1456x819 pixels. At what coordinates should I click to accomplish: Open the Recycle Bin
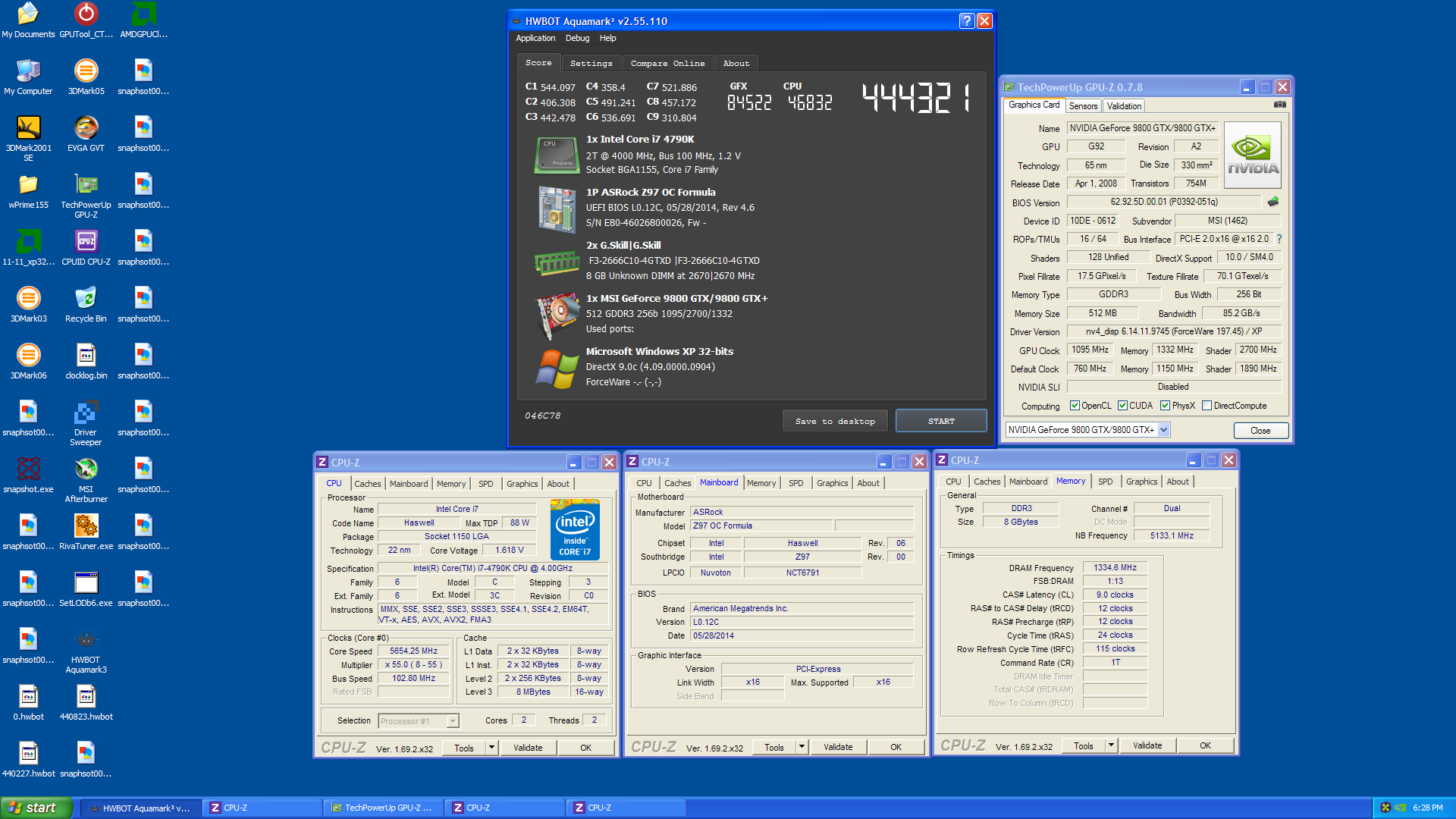[86, 305]
